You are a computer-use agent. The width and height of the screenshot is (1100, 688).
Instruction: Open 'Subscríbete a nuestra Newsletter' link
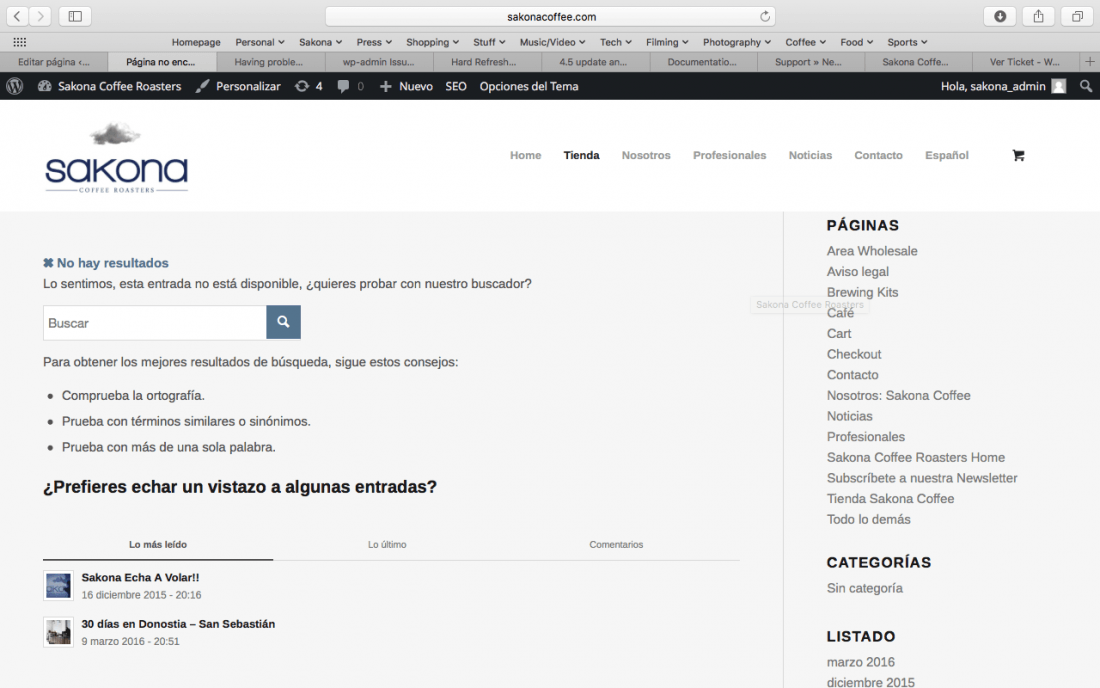pyautogui.click(x=922, y=478)
